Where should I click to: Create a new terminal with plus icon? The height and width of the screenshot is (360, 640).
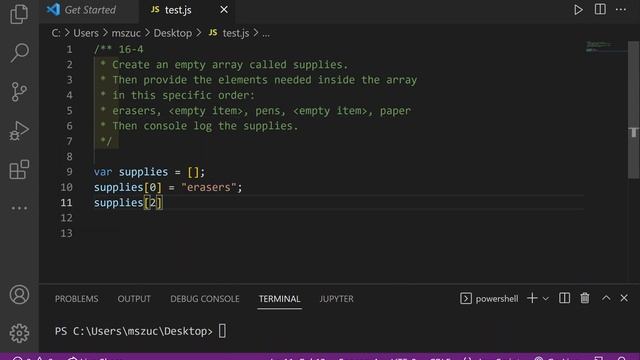[x=532, y=298]
